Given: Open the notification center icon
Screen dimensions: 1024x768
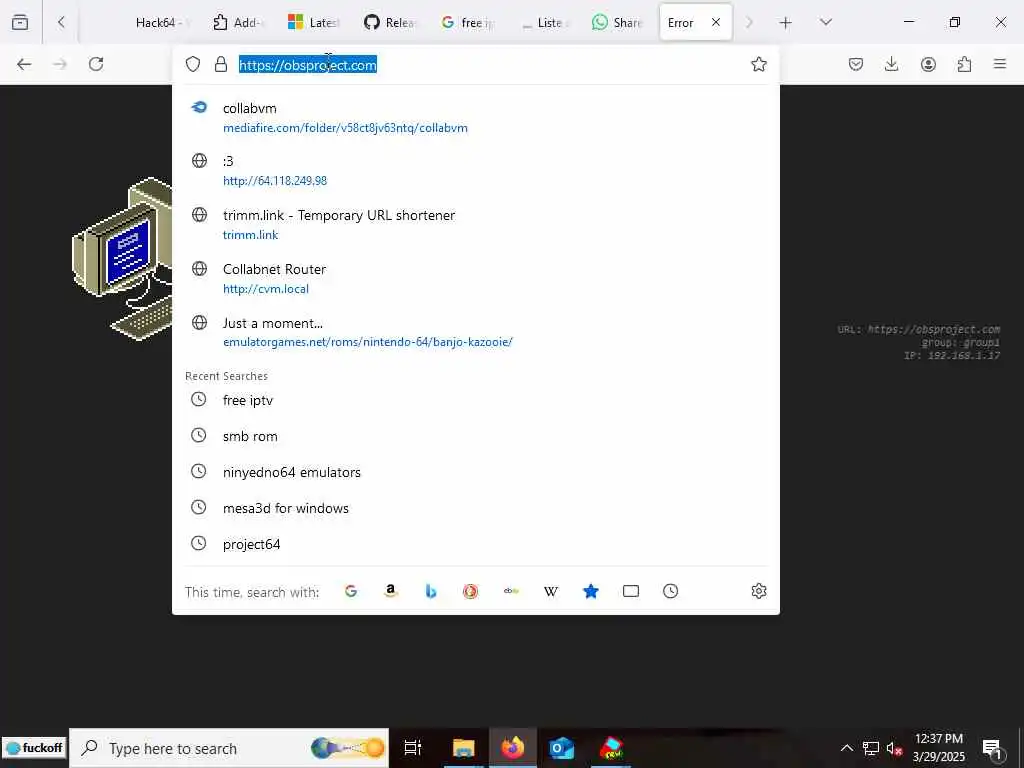Looking at the screenshot, I should (x=991, y=748).
